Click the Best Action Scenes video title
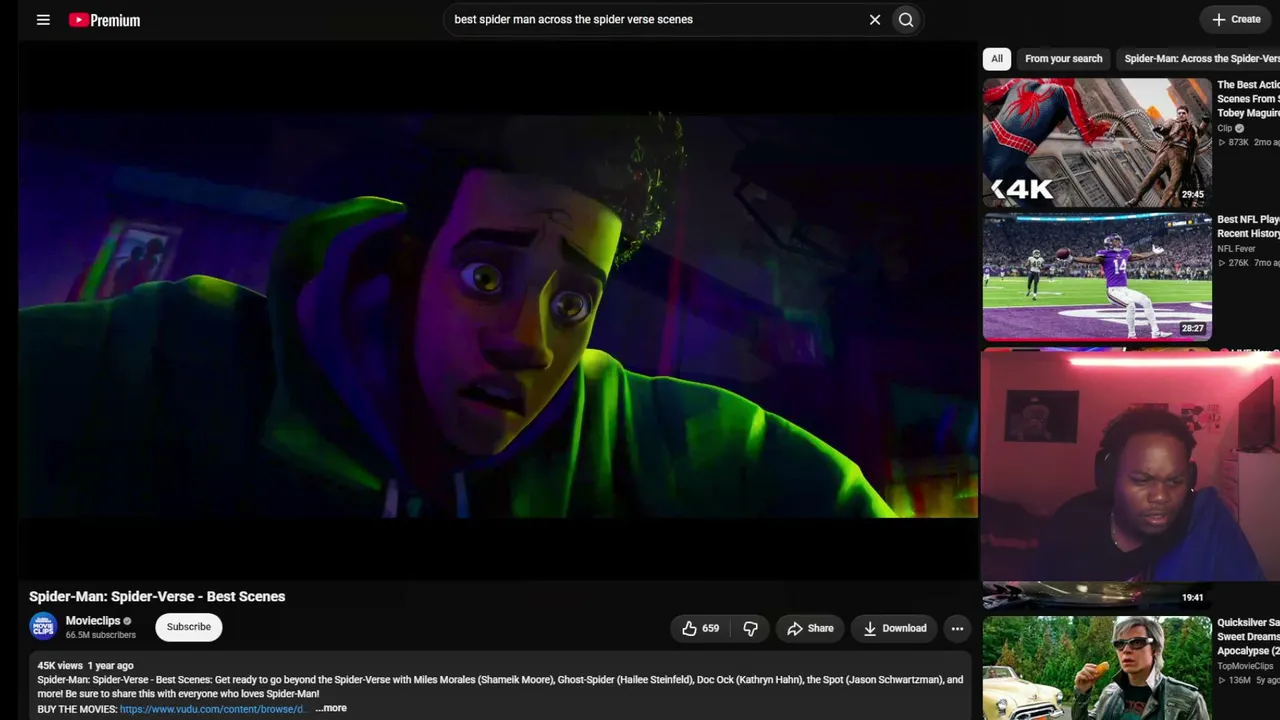 1248,99
